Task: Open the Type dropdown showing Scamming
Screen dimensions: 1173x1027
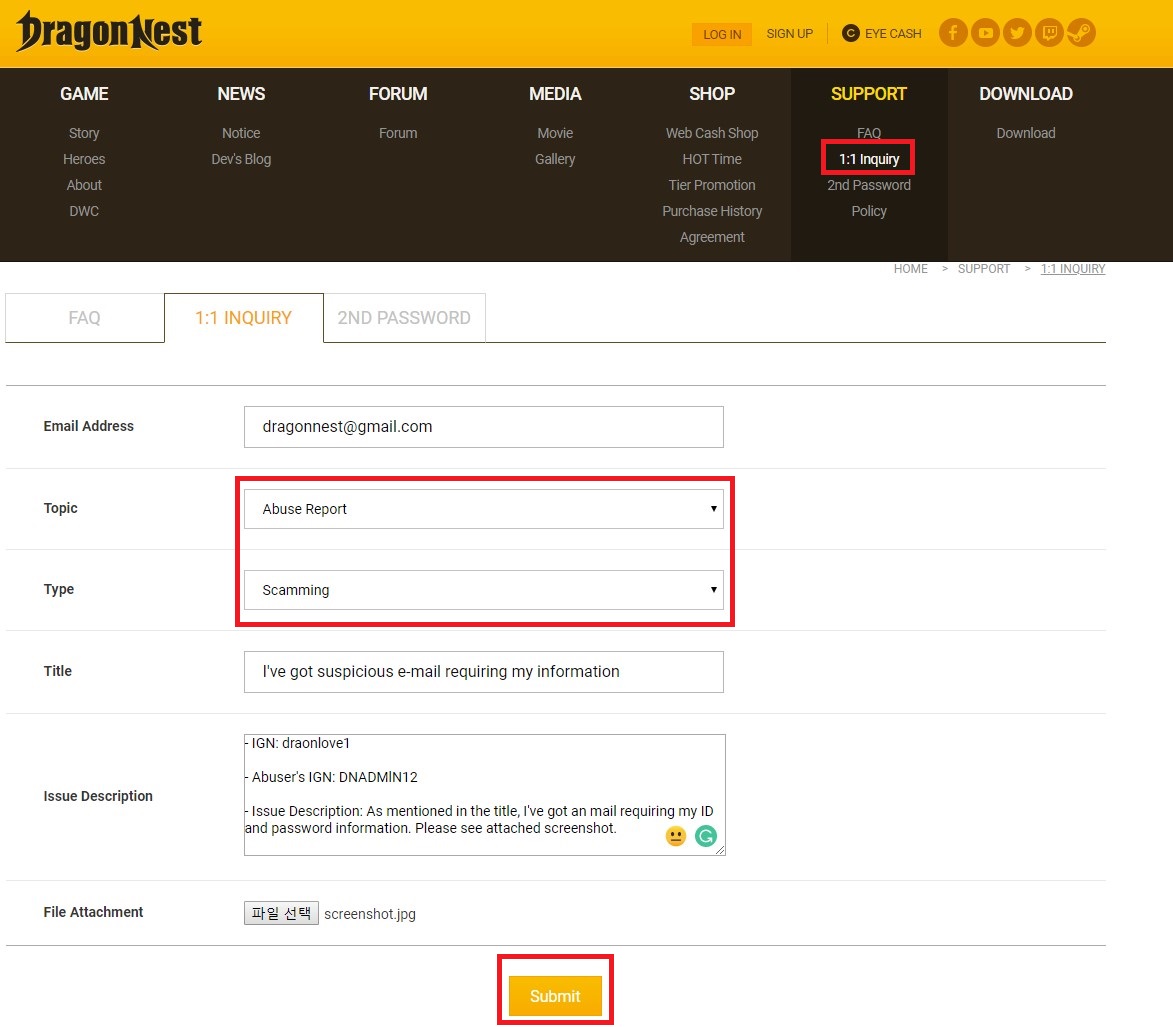Action: 483,590
